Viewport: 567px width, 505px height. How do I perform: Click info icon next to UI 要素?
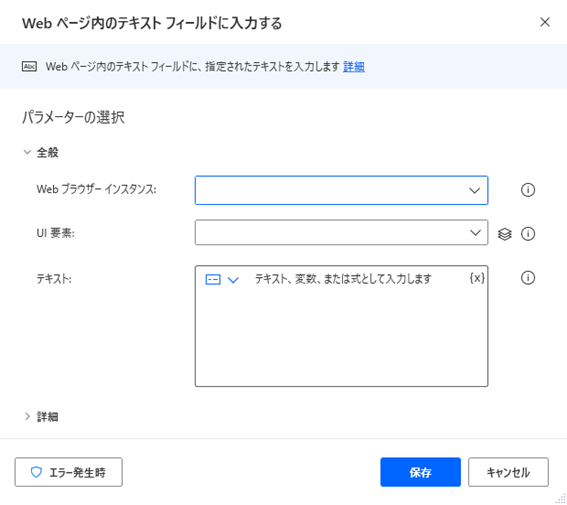tap(528, 234)
